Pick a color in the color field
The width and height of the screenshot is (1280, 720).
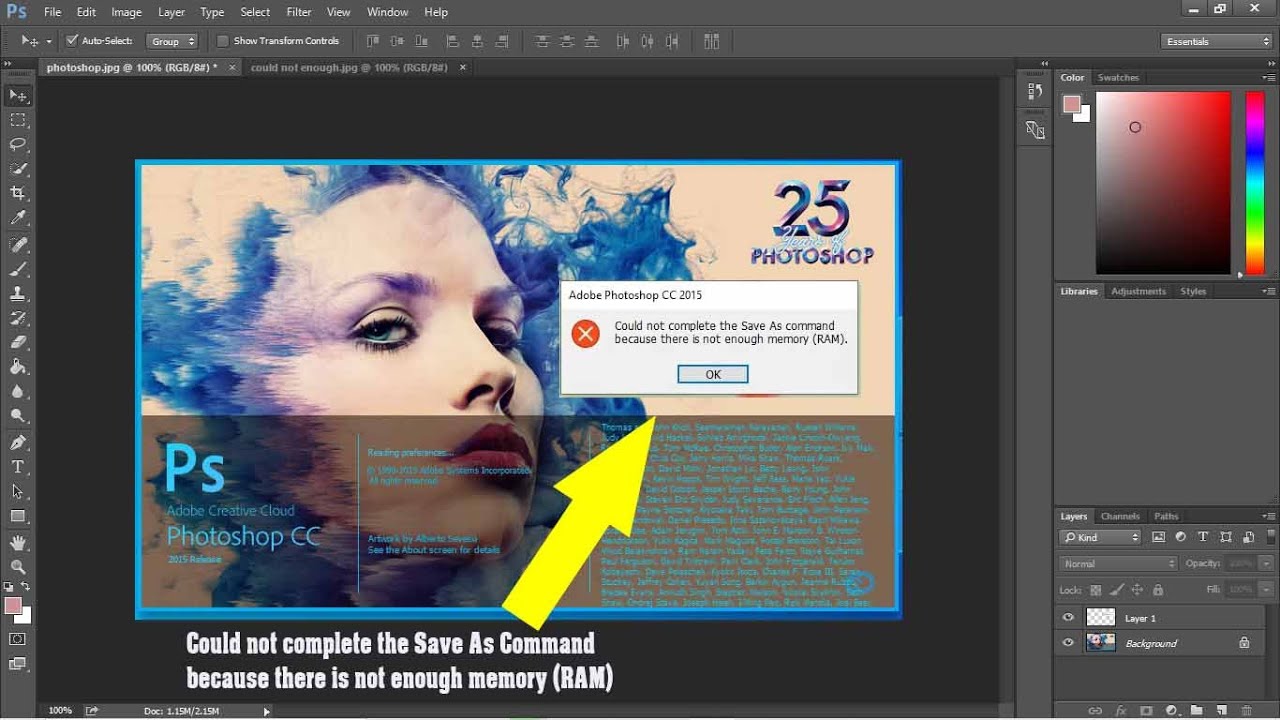[x=1163, y=183]
